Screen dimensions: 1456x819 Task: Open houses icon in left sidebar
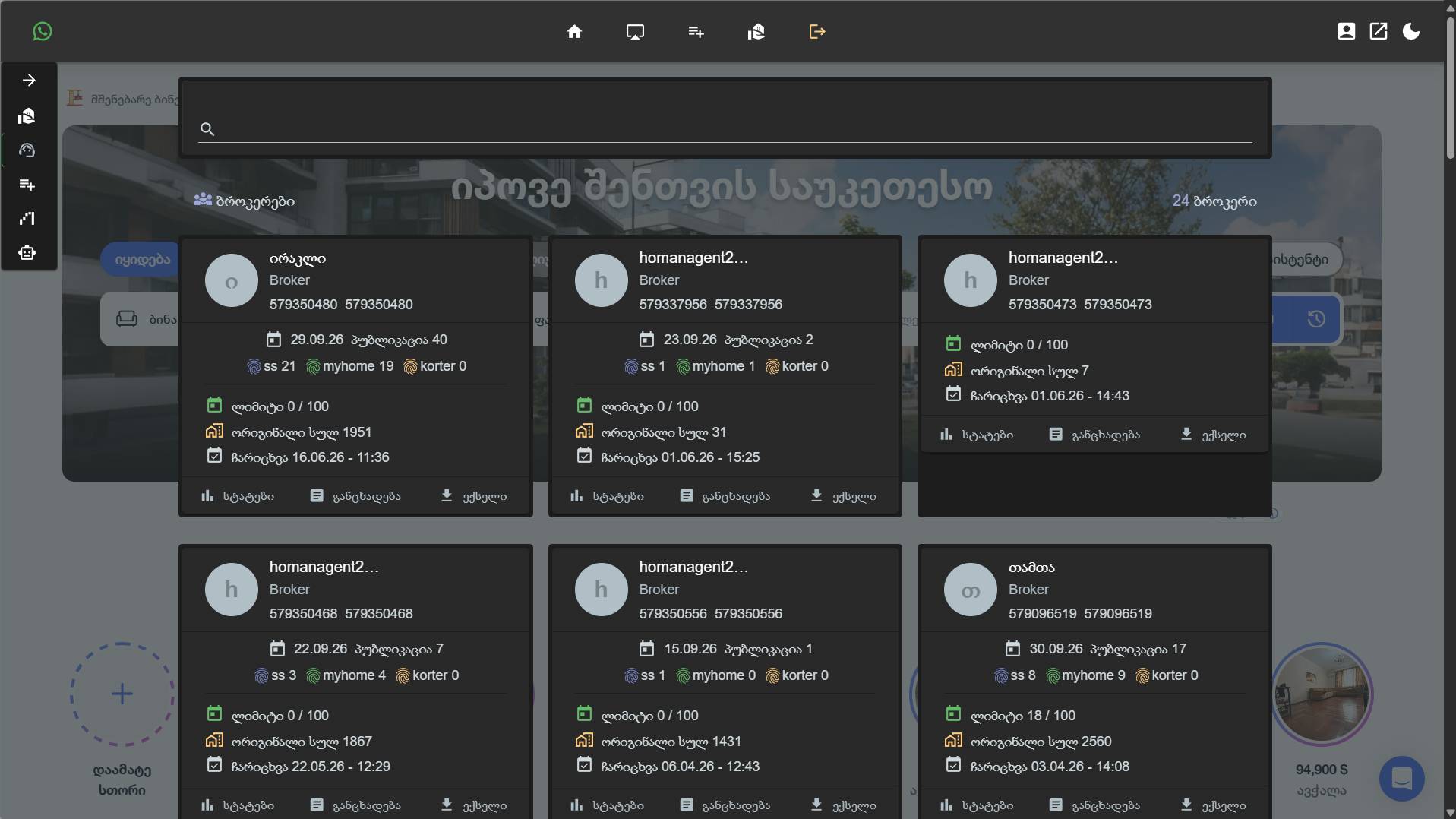(x=27, y=115)
